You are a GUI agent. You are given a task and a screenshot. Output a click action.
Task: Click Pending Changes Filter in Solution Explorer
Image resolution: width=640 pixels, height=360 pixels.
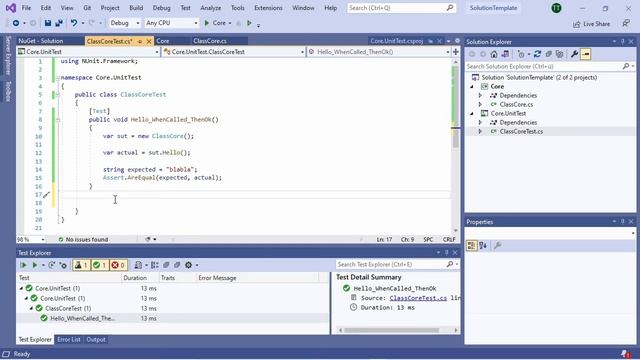click(521, 54)
